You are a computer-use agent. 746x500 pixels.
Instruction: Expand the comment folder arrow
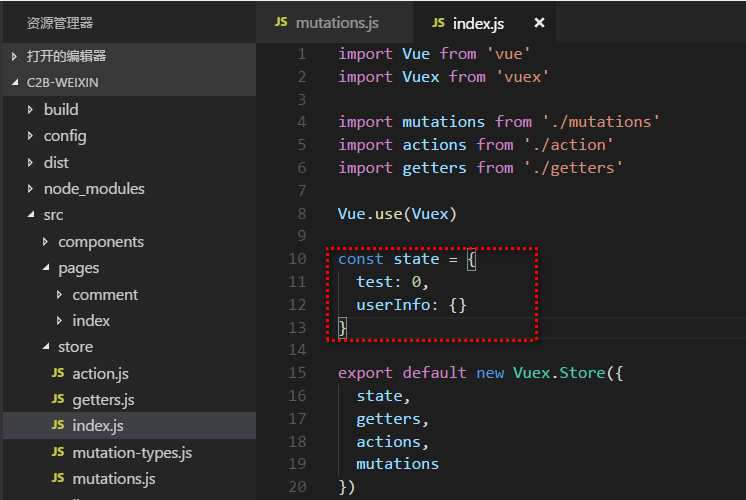(59, 295)
